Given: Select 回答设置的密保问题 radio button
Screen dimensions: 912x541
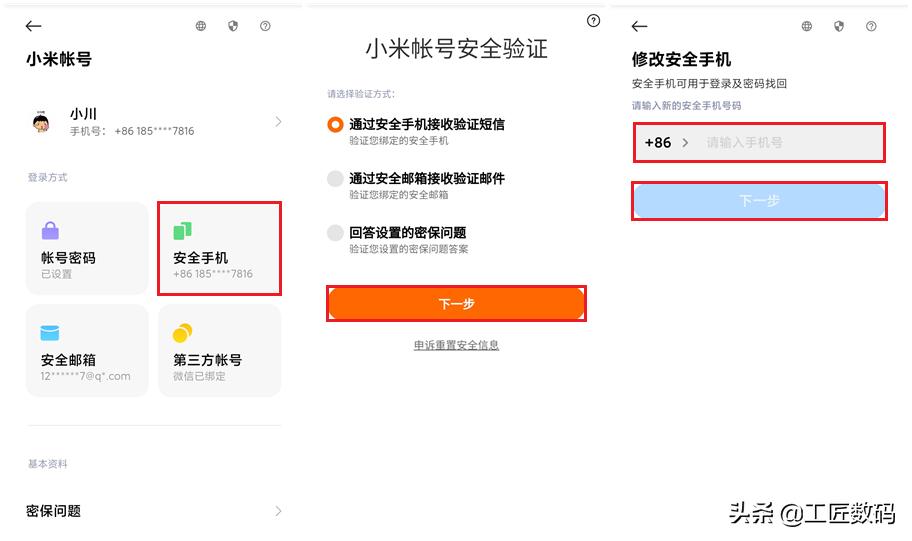Looking at the screenshot, I should (x=335, y=233).
